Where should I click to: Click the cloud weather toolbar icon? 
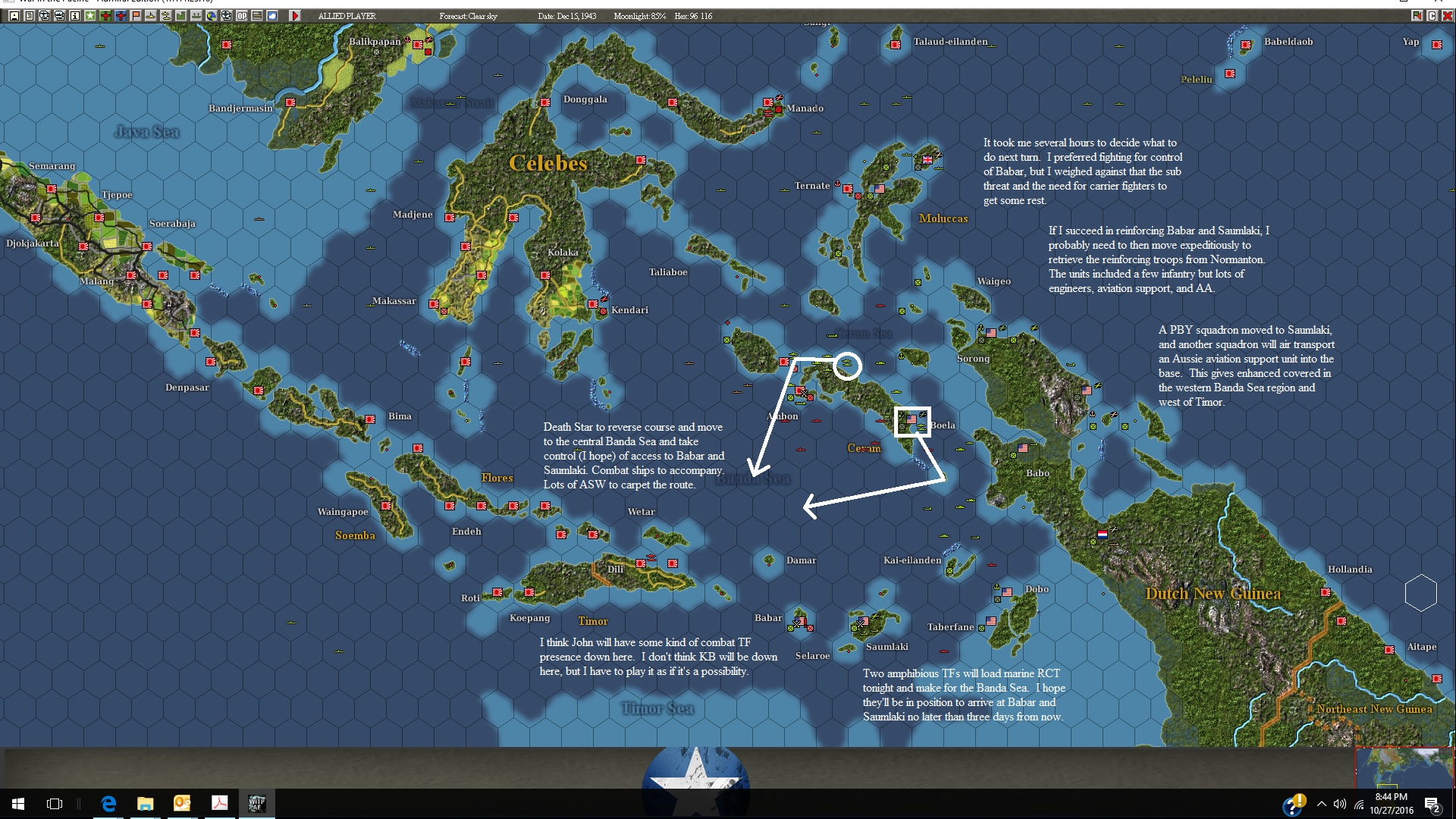pyautogui.click(x=272, y=15)
